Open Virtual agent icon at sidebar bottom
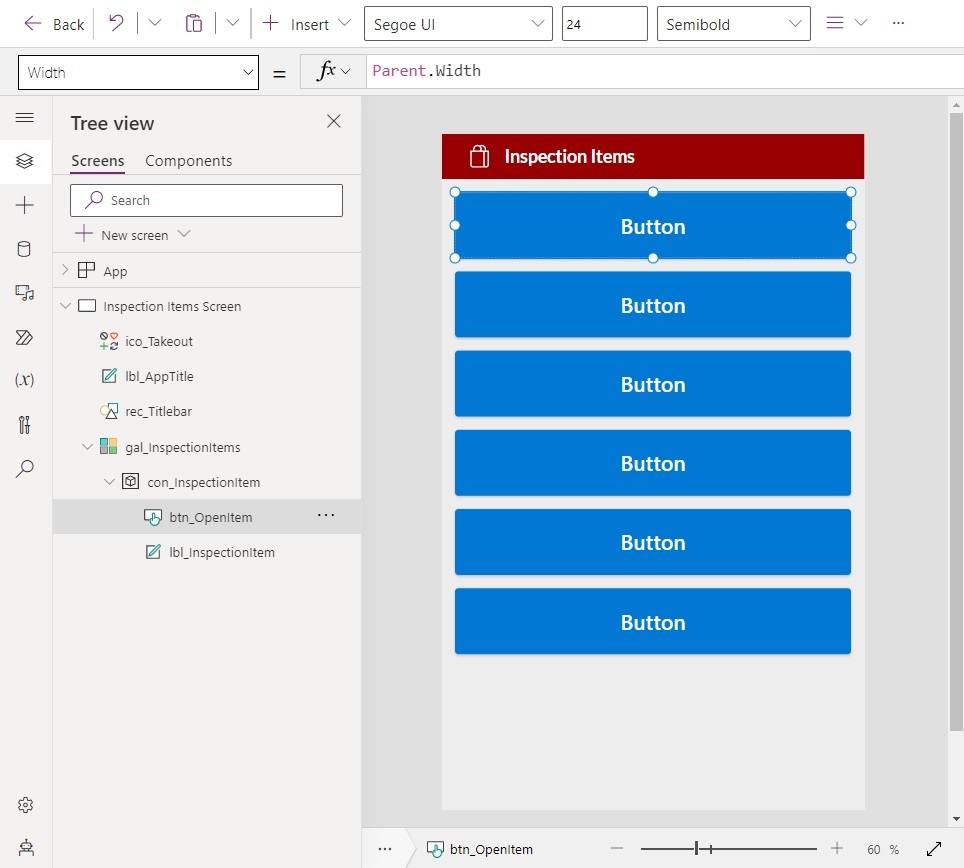The image size is (964, 868). click(26, 848)
